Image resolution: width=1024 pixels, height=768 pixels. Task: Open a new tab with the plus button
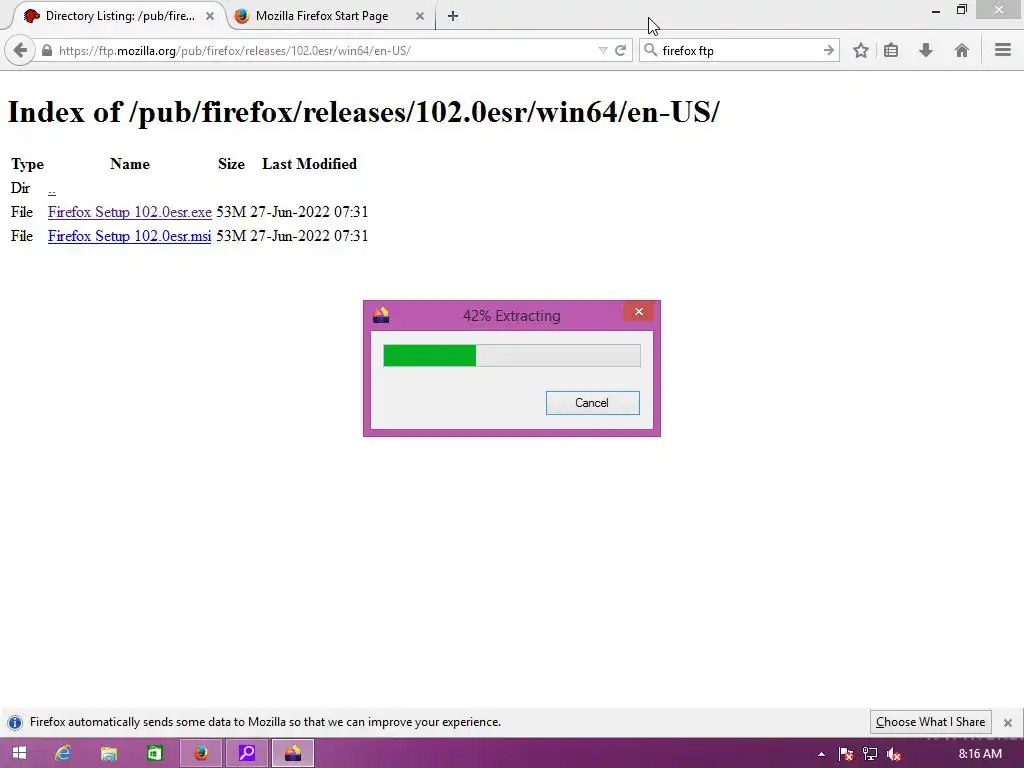coord(453,16)
